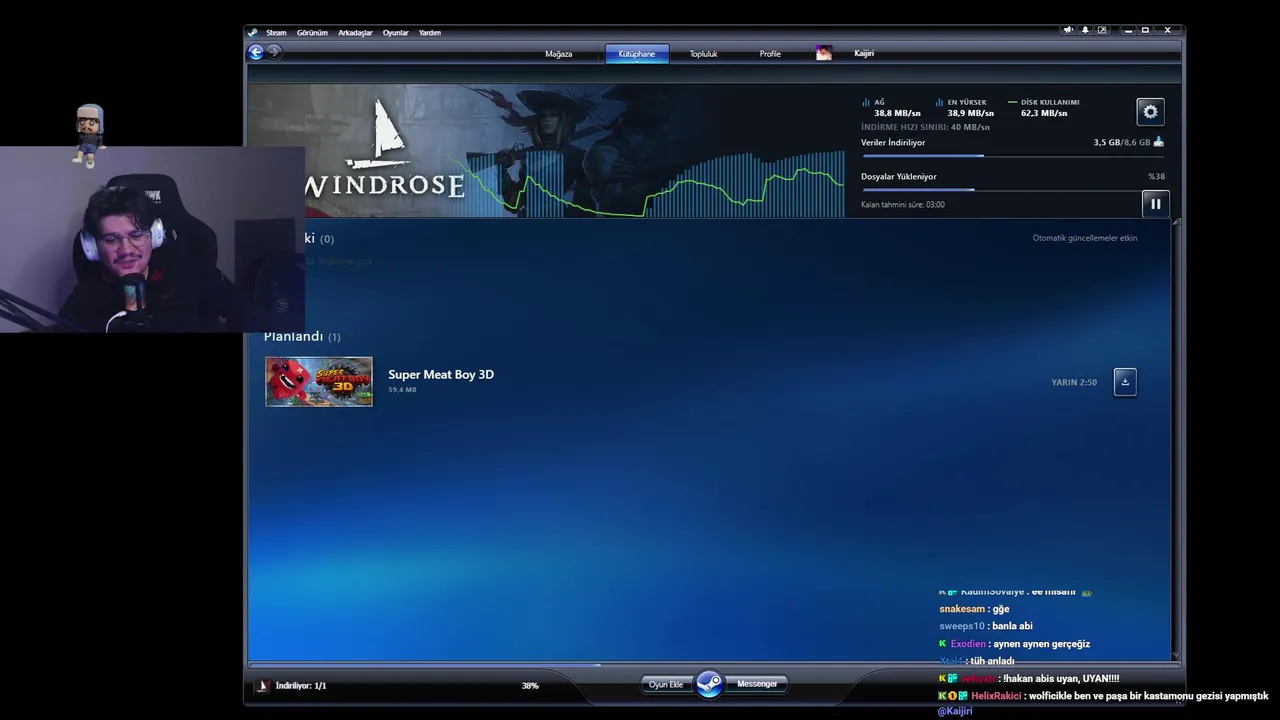The width and height of the screenshot is (1280, 720).
Task: Open the notifications bell
Action: [1085, 30]
